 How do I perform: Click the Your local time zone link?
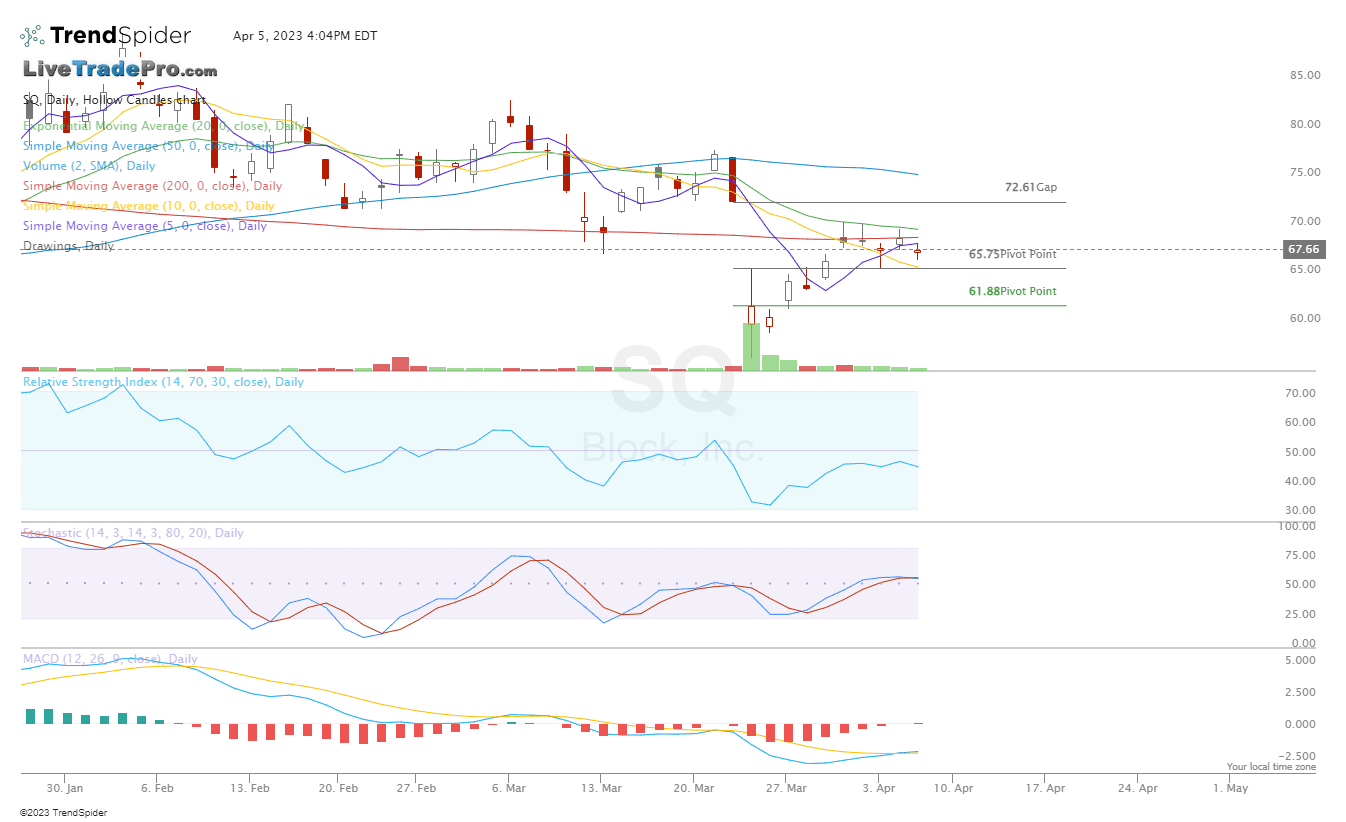pos(1271,766)
